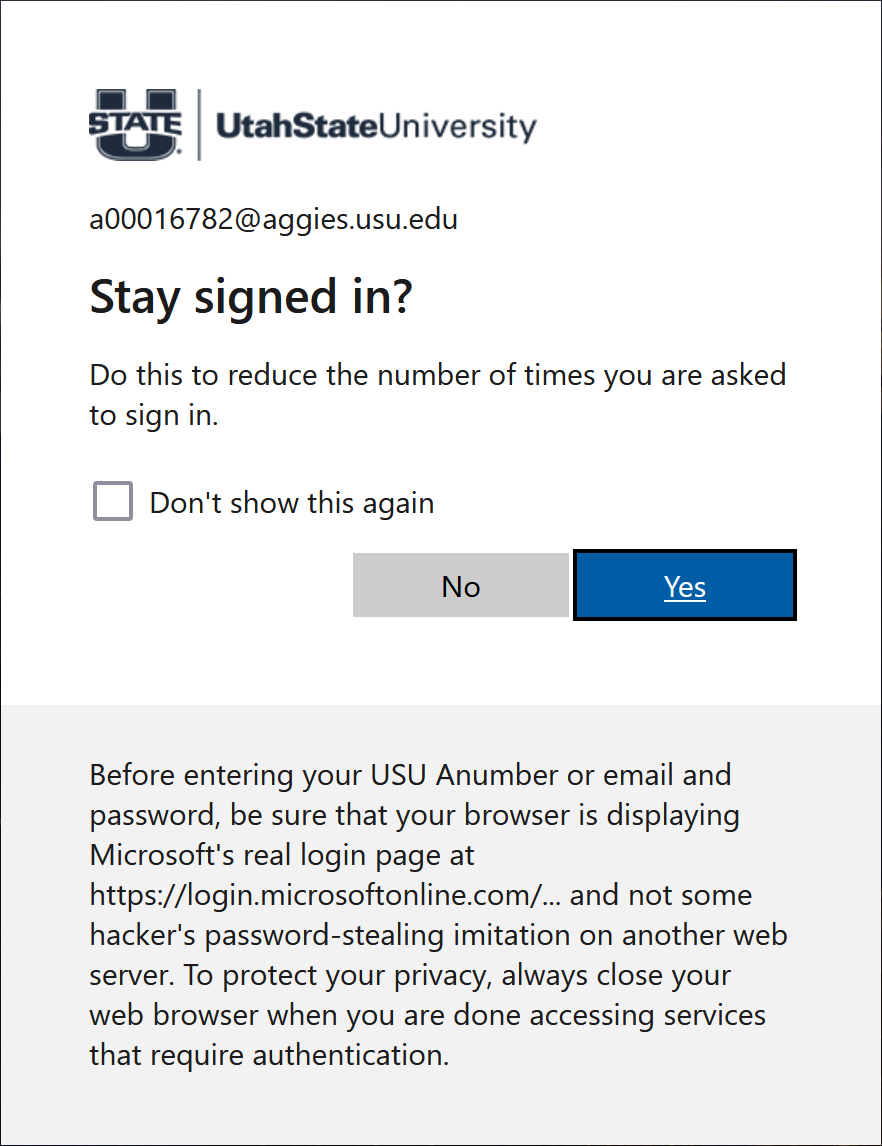Click the "Before entering your USU Anumber" line
This screenshot has width=882, height=1146.
[x=410, y=774]
